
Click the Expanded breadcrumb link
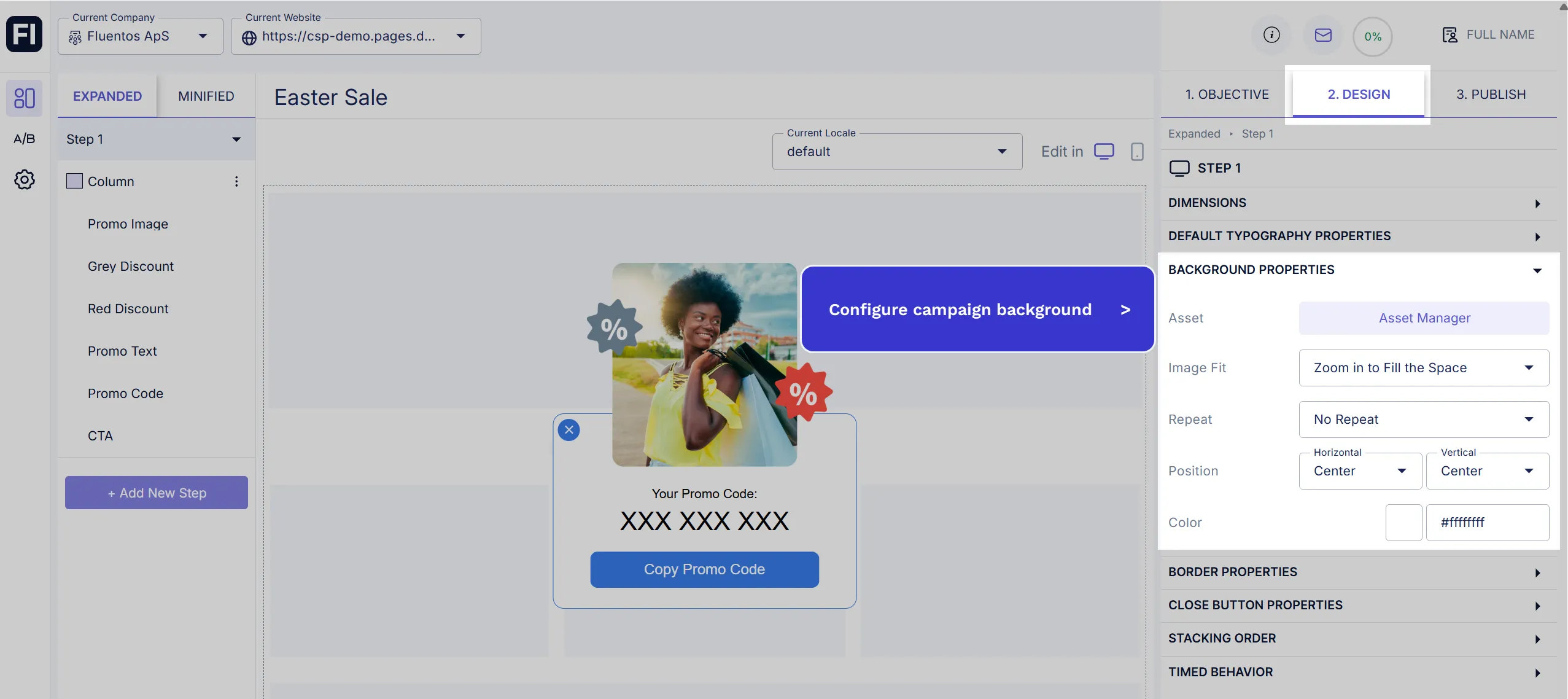point(1194,134)
